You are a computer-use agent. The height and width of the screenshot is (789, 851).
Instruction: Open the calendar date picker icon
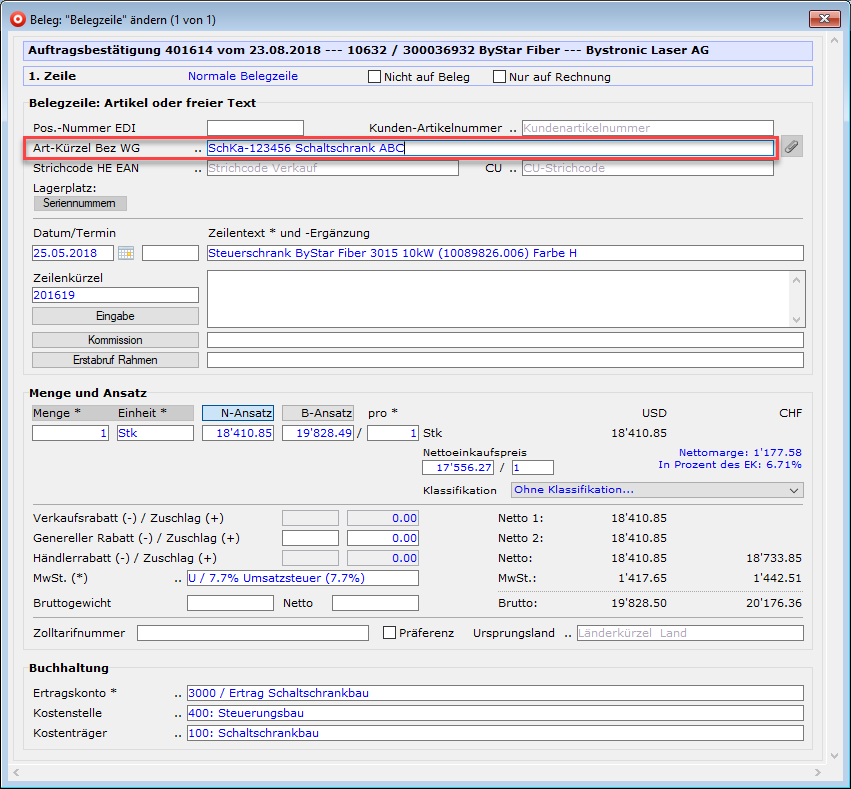(126, 253)
